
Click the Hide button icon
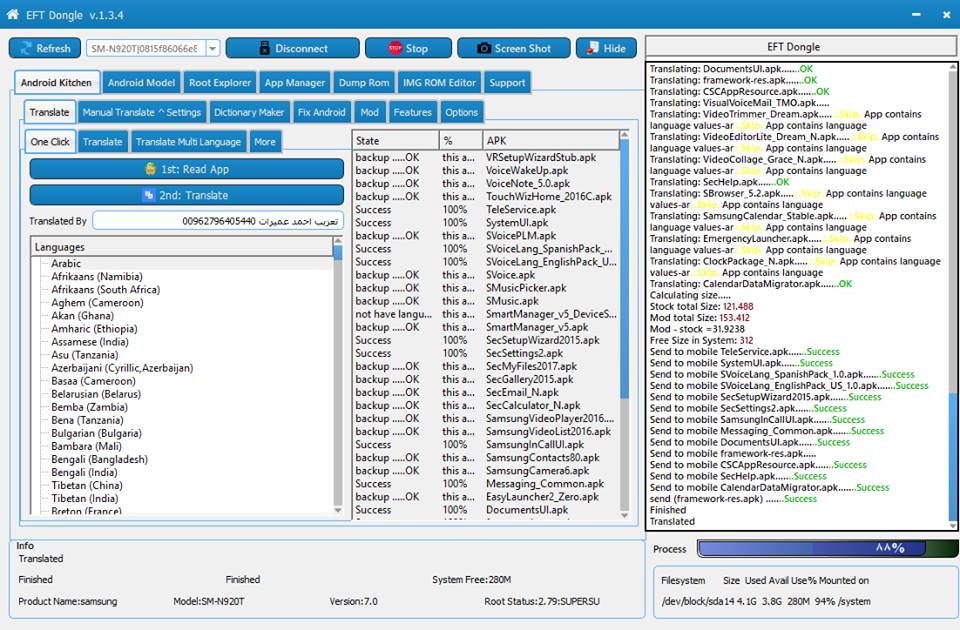pos(593,48)
